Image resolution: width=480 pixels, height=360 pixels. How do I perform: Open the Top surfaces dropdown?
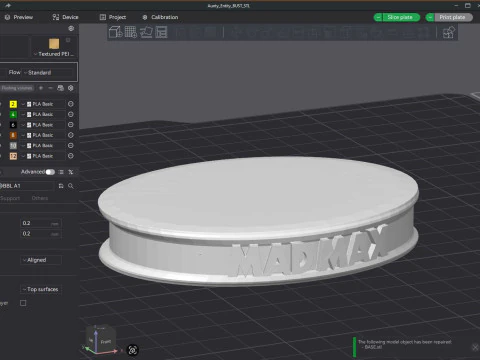pos(41,289)
